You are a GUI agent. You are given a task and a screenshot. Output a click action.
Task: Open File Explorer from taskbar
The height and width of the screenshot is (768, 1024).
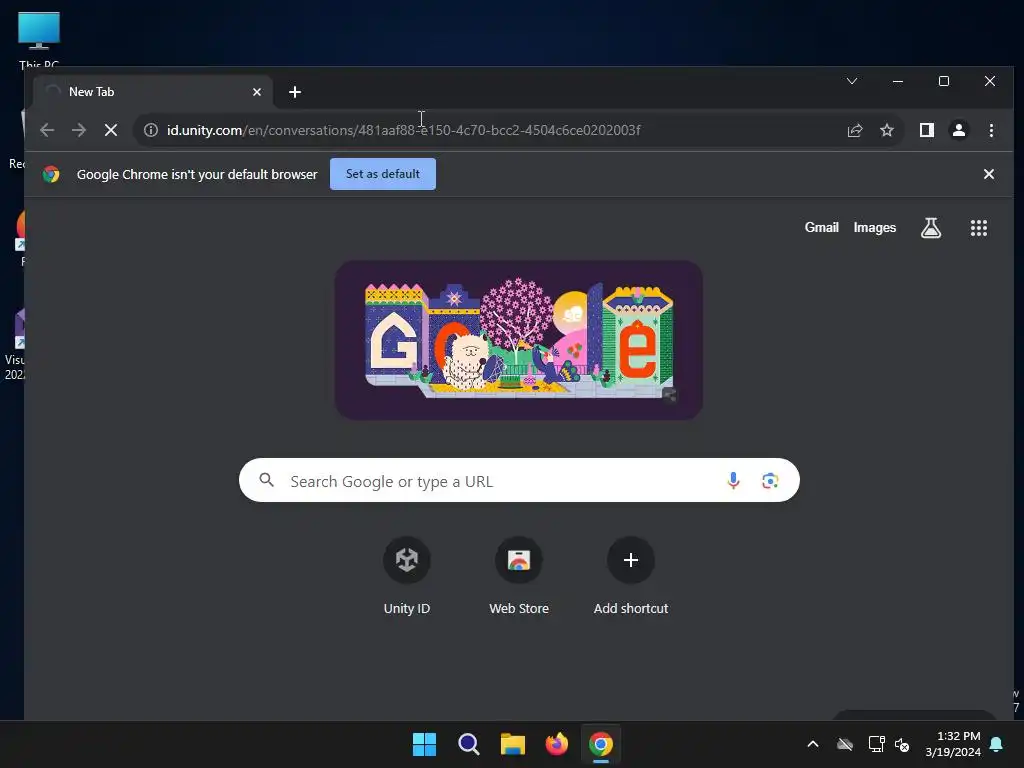tap(513, 744)
